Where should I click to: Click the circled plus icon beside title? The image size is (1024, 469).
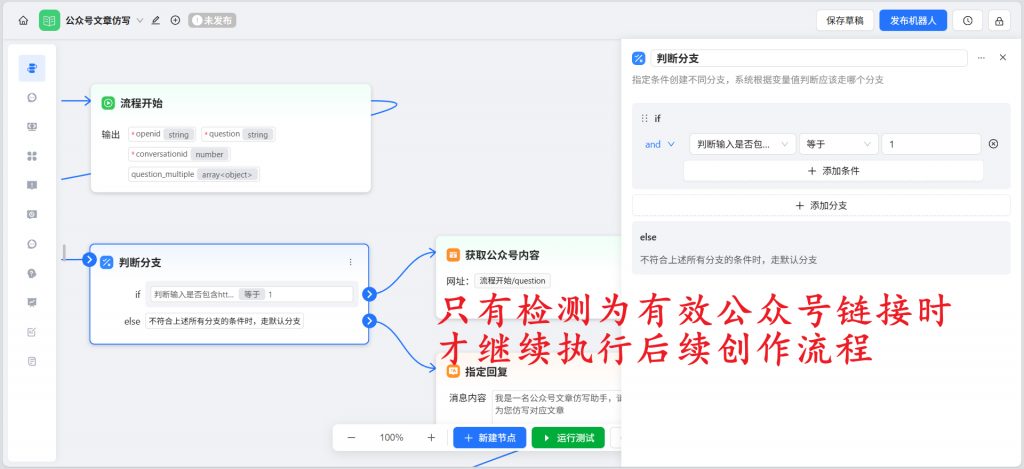(x=175, y=20)
